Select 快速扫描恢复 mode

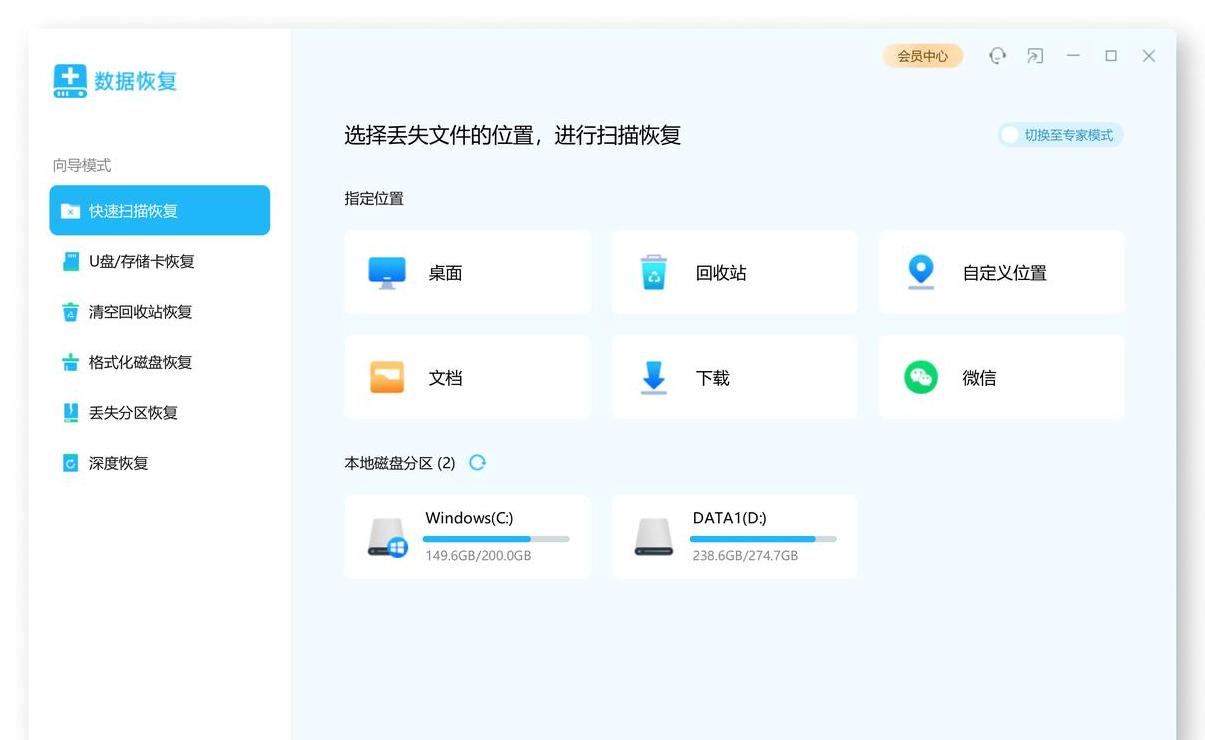(160, 210)
